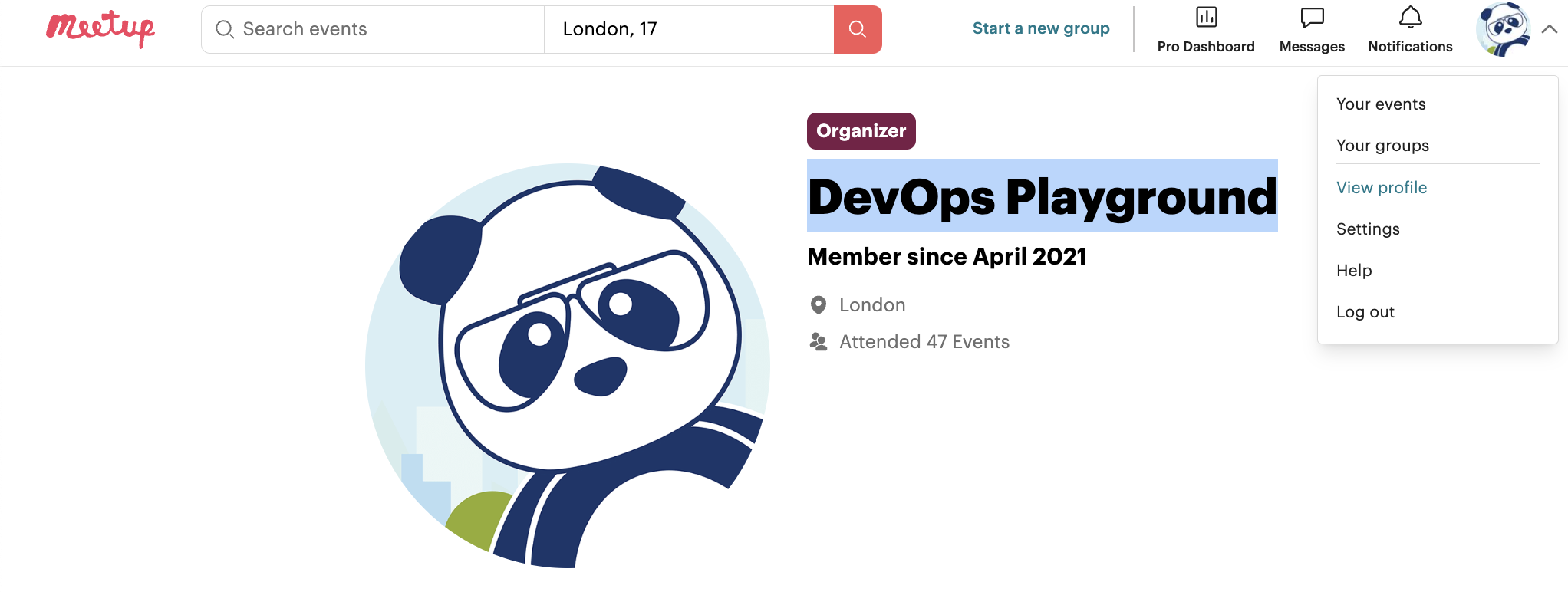Click the panda avatar in header
Viewport: 1568px width, 592px height.
pos(1504,29)
